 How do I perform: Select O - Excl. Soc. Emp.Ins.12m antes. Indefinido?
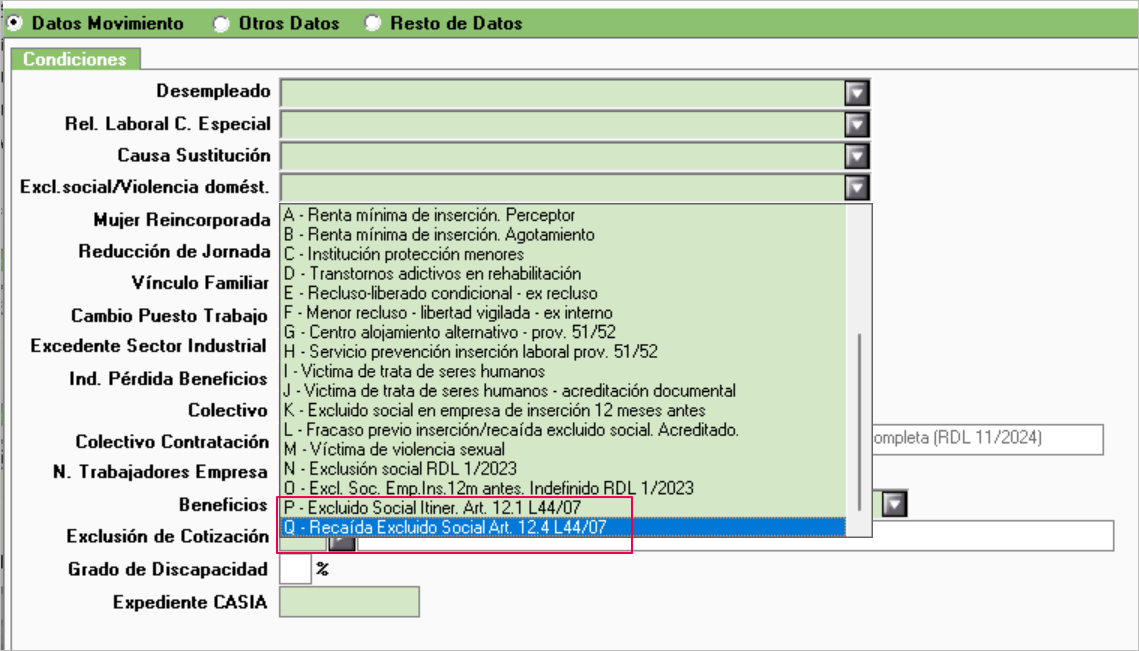click(563, 488)
